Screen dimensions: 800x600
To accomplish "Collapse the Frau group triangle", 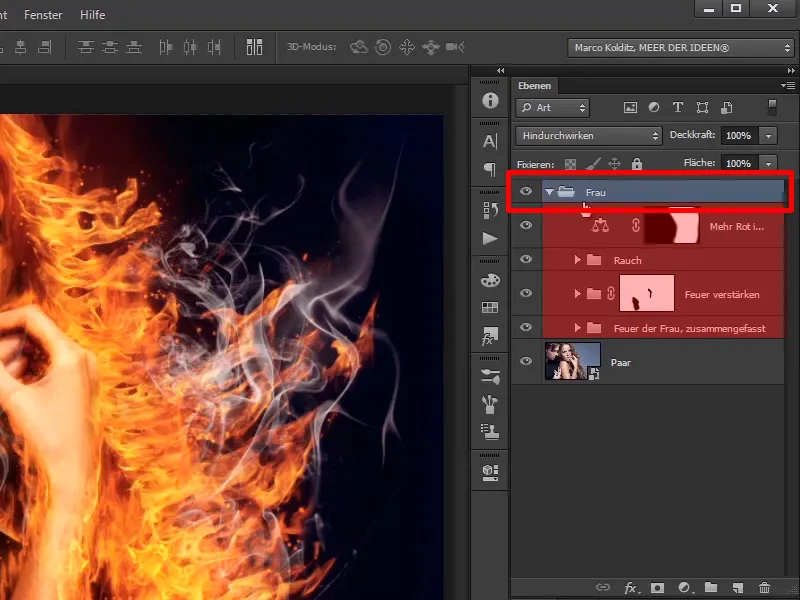I will (549, 192).
